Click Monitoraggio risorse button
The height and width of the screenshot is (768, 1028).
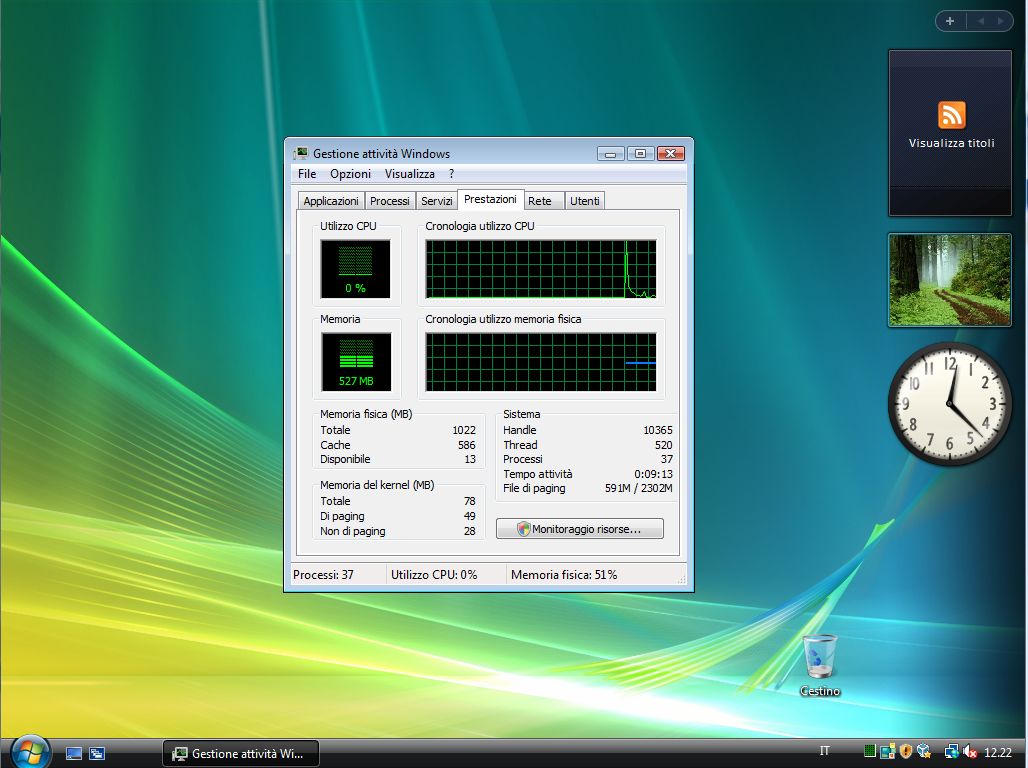click(x=580, y=529)
